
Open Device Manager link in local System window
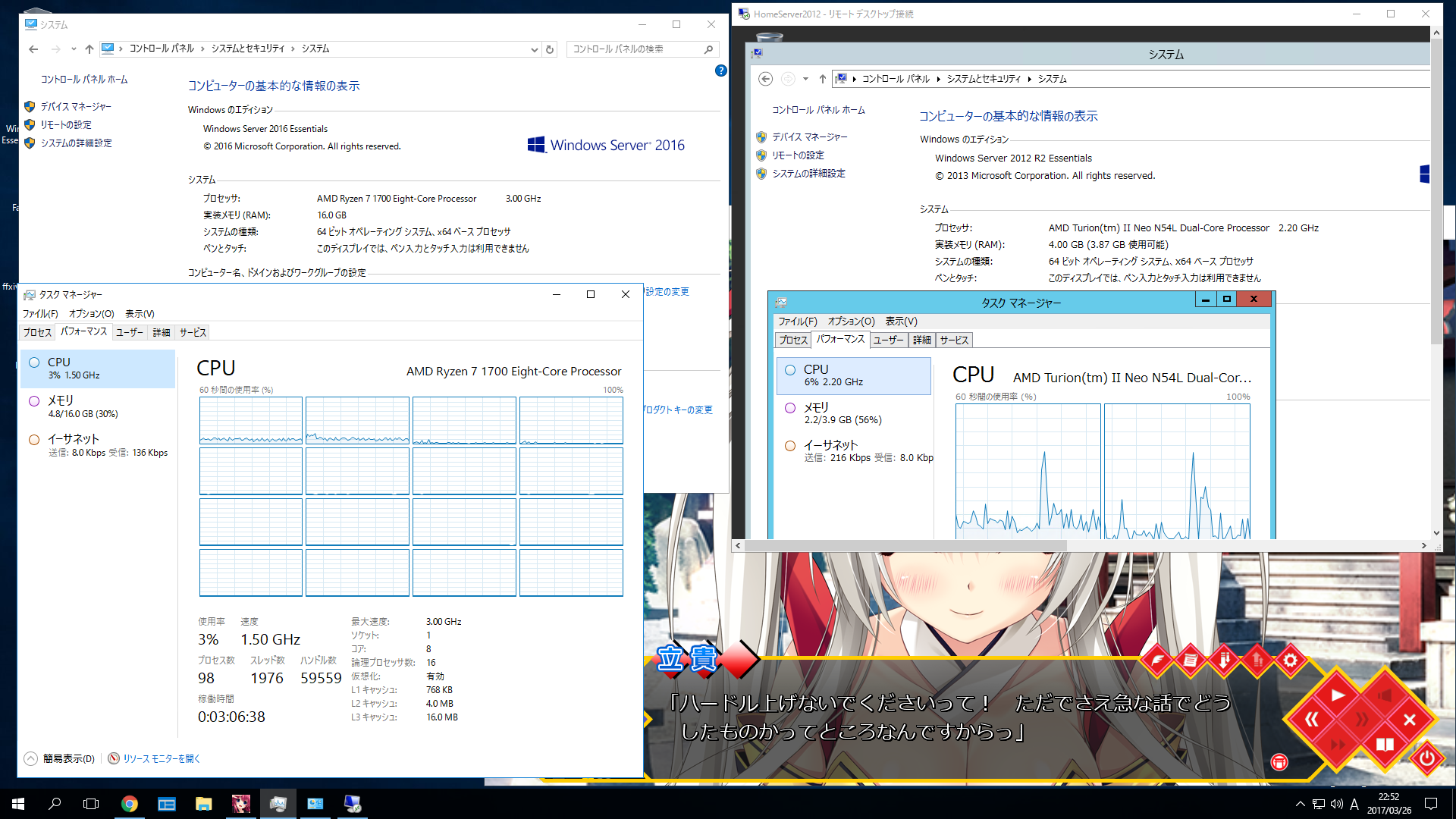(76, 107)
